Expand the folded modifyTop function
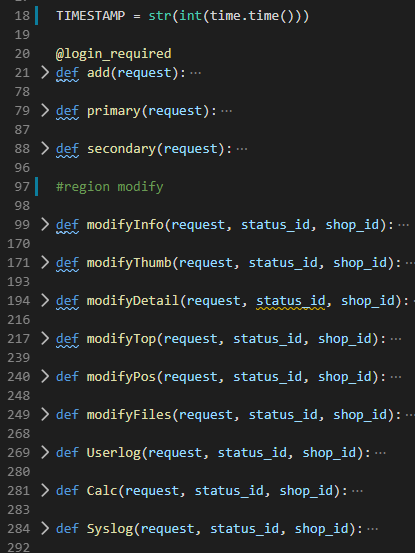 pyautogui.click(x=45, y=339)
